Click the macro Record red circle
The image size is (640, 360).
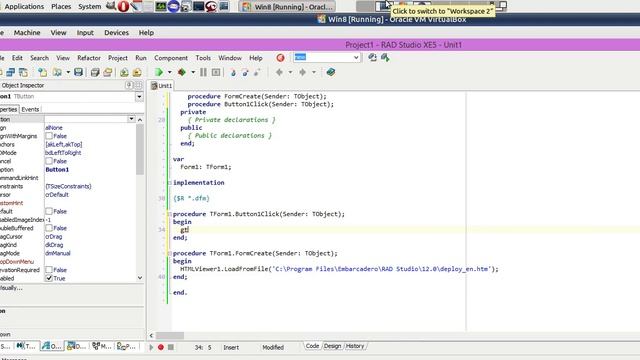[x=161, y=347]
